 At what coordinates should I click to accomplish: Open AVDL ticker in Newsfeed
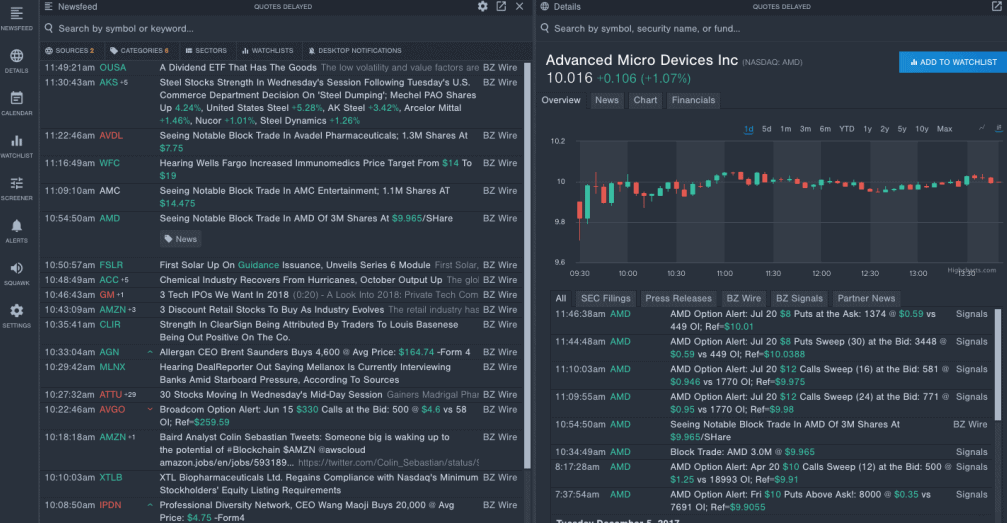pyautogui.click(x=110, y=136)
